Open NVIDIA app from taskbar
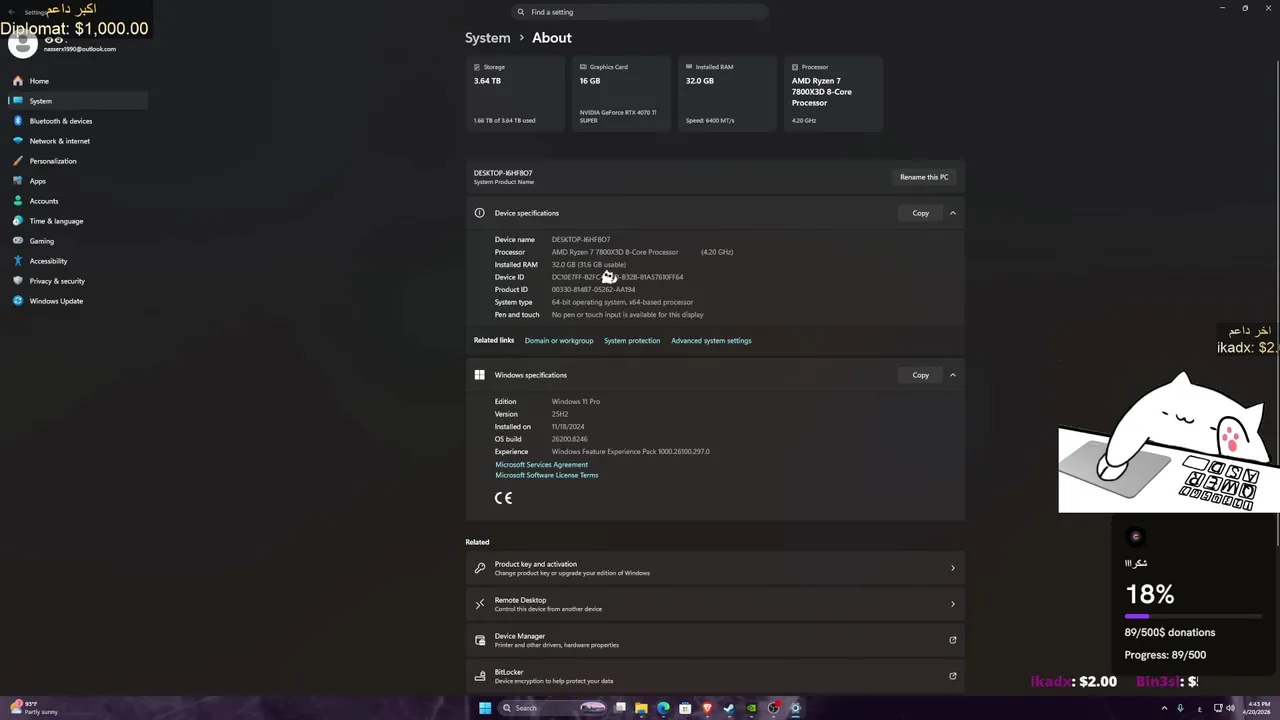 751,708
